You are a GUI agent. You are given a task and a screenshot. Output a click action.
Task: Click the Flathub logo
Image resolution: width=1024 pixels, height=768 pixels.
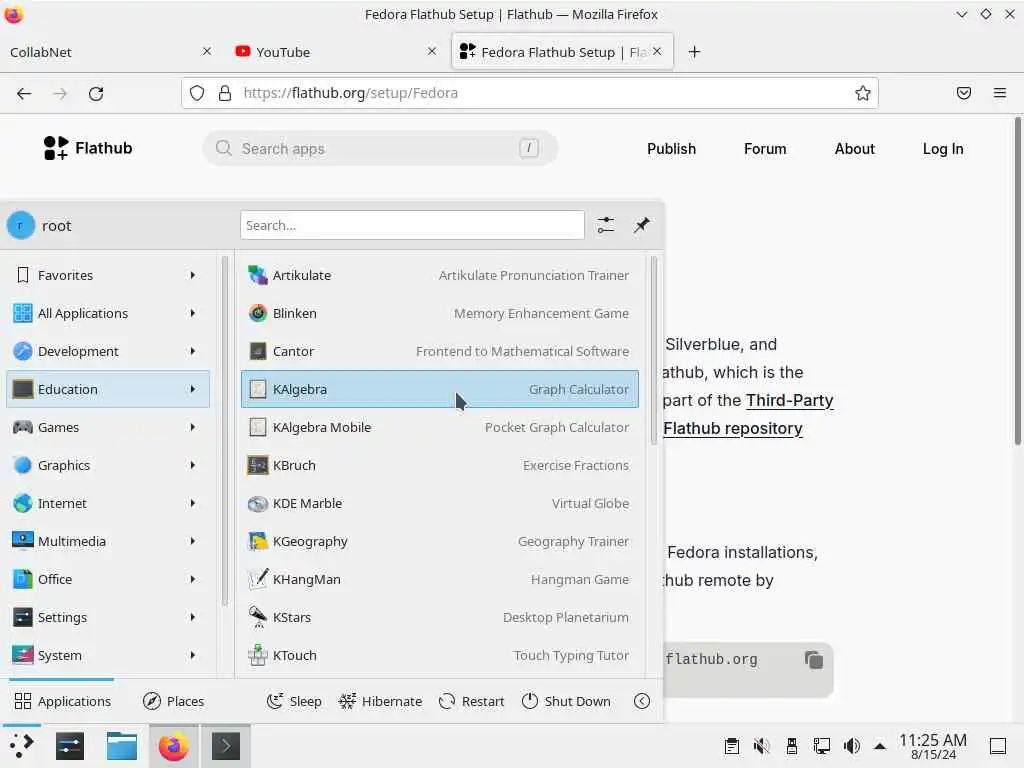(88, 148)
